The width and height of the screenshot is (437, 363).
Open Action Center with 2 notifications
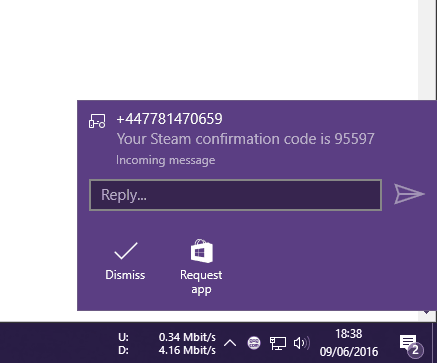point(411,345)
